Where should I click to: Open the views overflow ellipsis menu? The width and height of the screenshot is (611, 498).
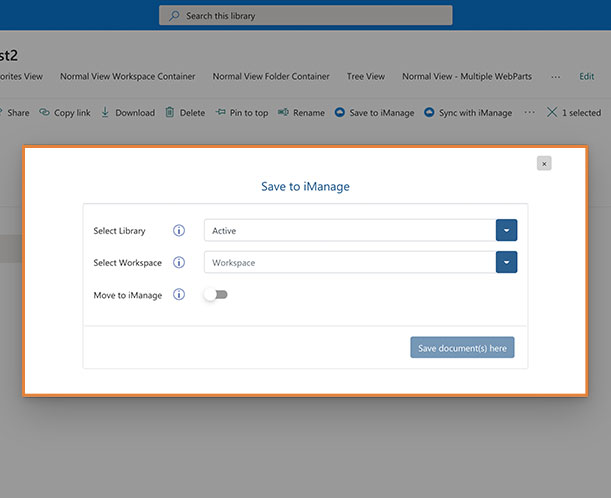pos(556,77)
